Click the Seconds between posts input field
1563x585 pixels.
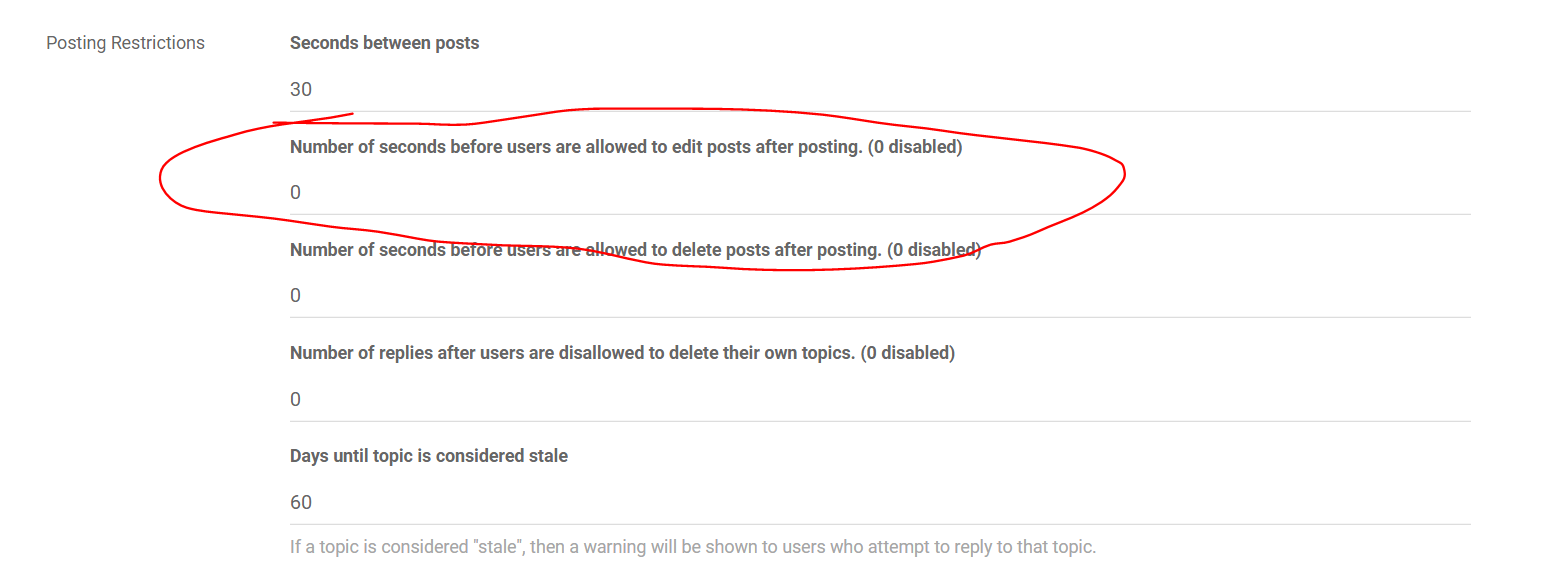tap(700, 89)
